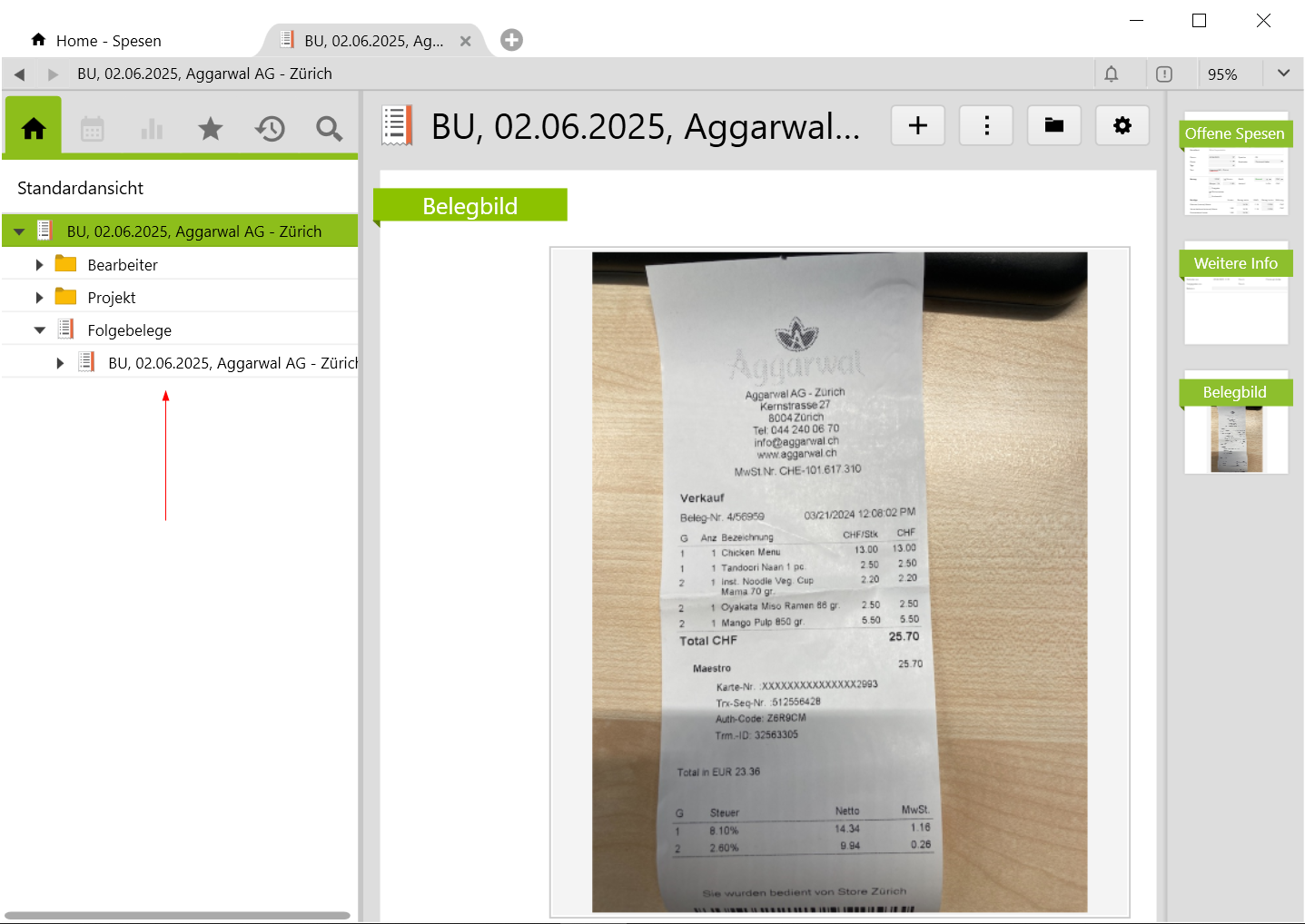Open the zoom dropdown chevron next to 95%
1305x924 pixels.
tap(1283, 74)
